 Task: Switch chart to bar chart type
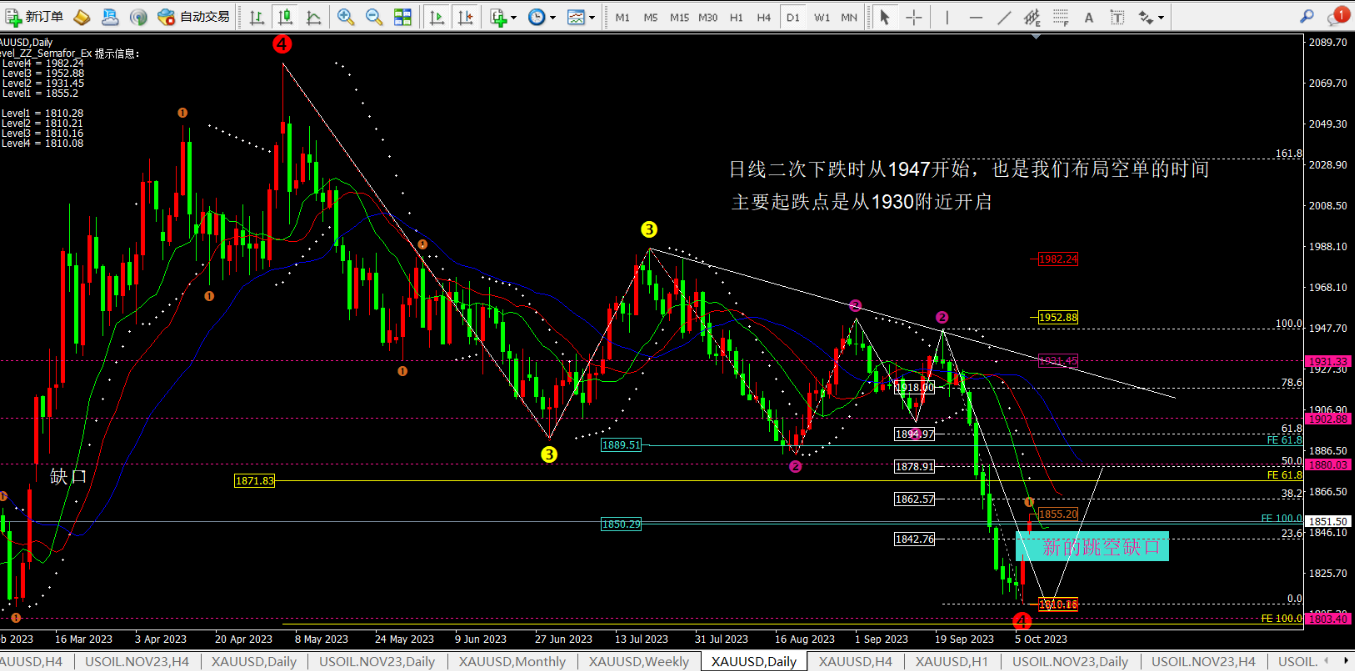click(258, 17)
